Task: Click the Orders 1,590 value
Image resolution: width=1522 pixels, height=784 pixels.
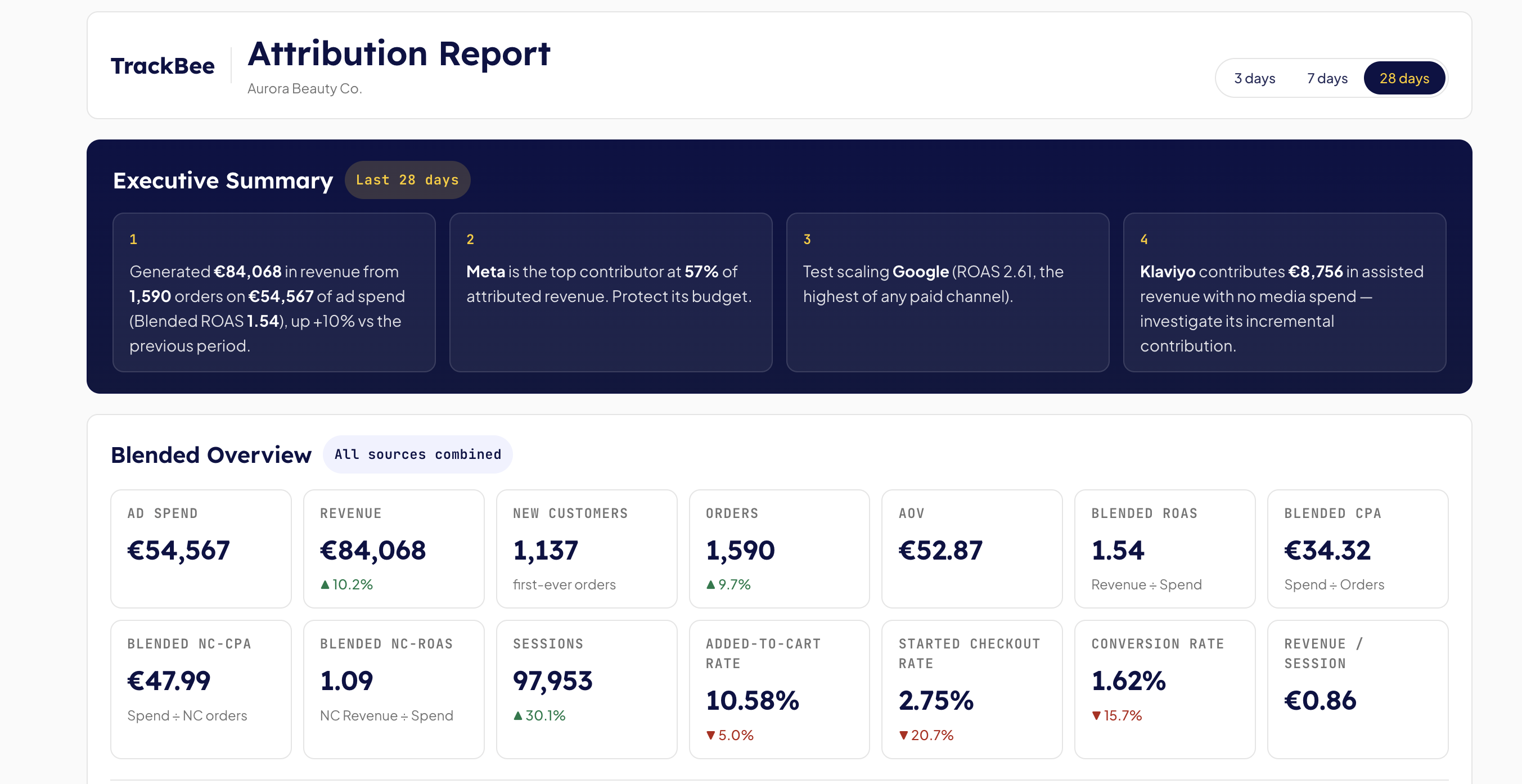Action: point(740,550)
